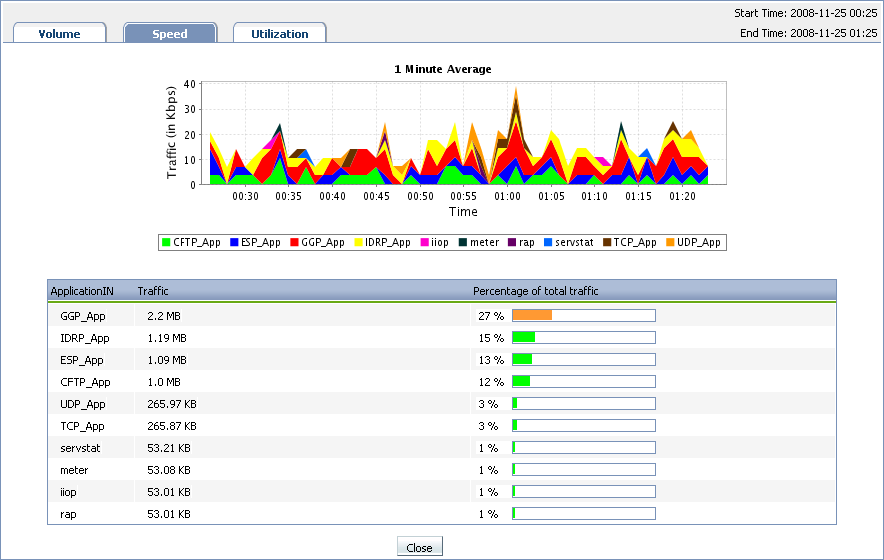Click the 1 Minute Average chart title

(442, 69)
